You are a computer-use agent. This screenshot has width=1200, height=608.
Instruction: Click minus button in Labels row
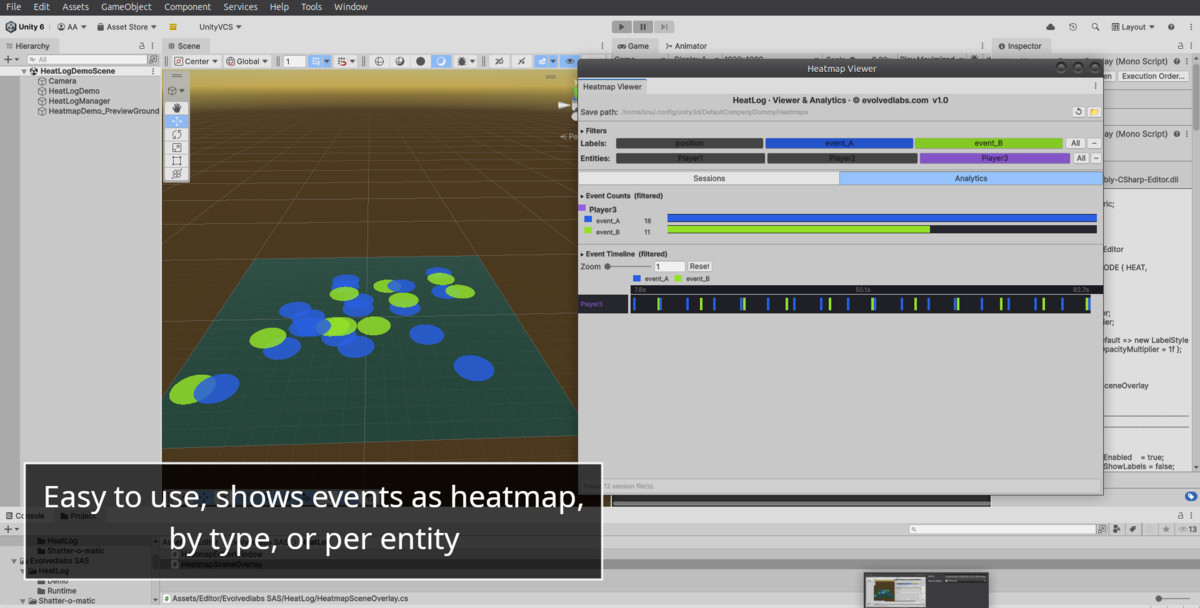[1094, 143]
